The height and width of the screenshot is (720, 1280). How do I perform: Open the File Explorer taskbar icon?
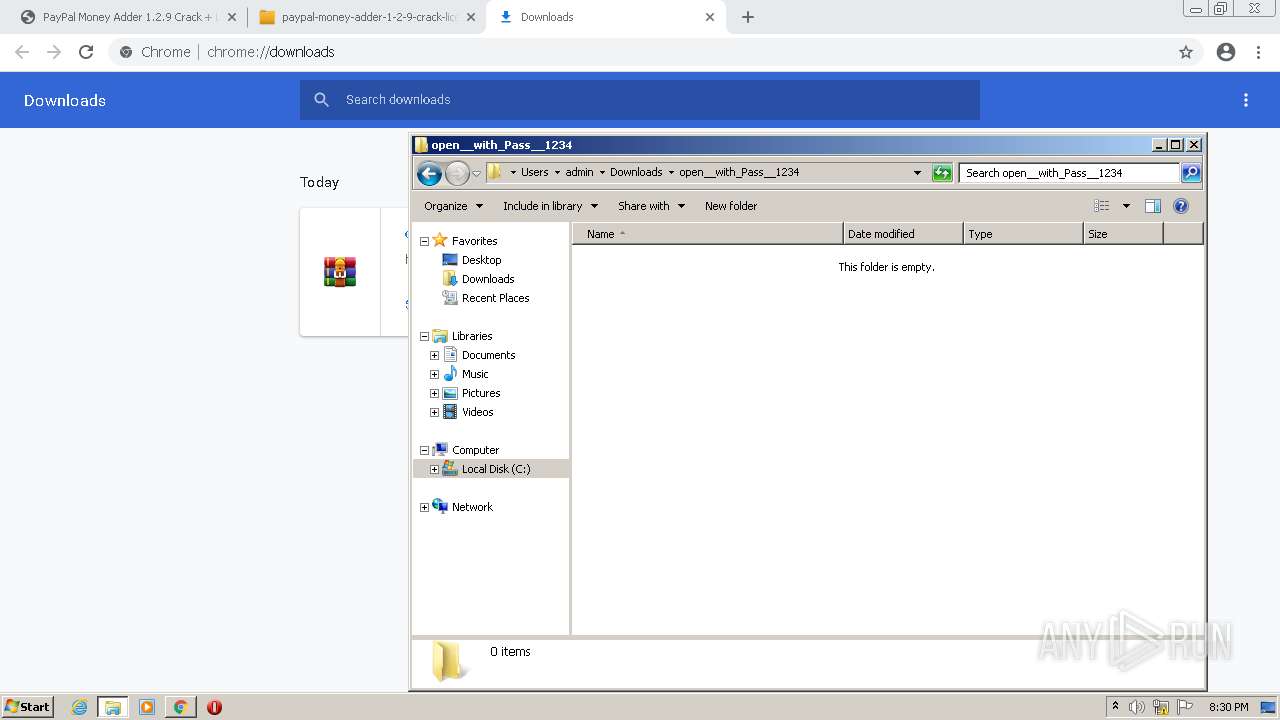click(113, 707)
